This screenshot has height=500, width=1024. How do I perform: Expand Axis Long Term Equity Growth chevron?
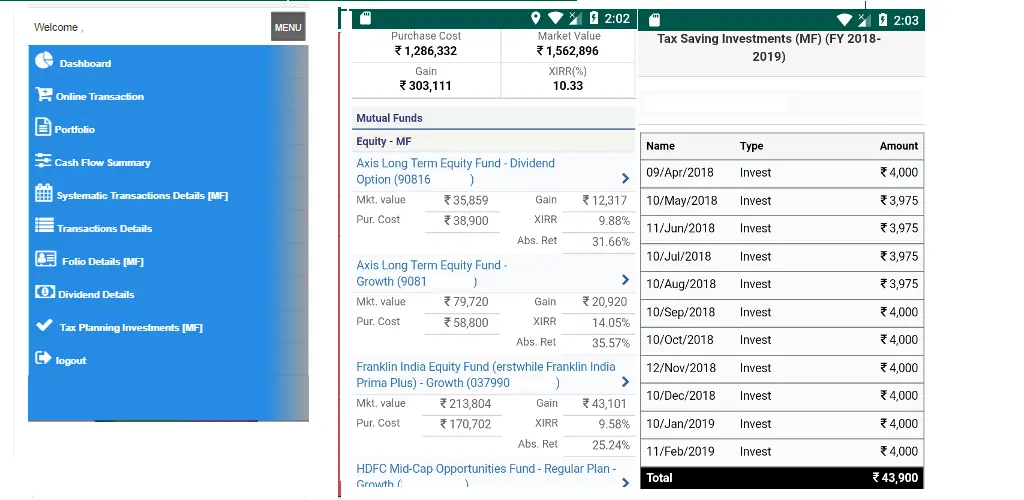pos(625,280)
